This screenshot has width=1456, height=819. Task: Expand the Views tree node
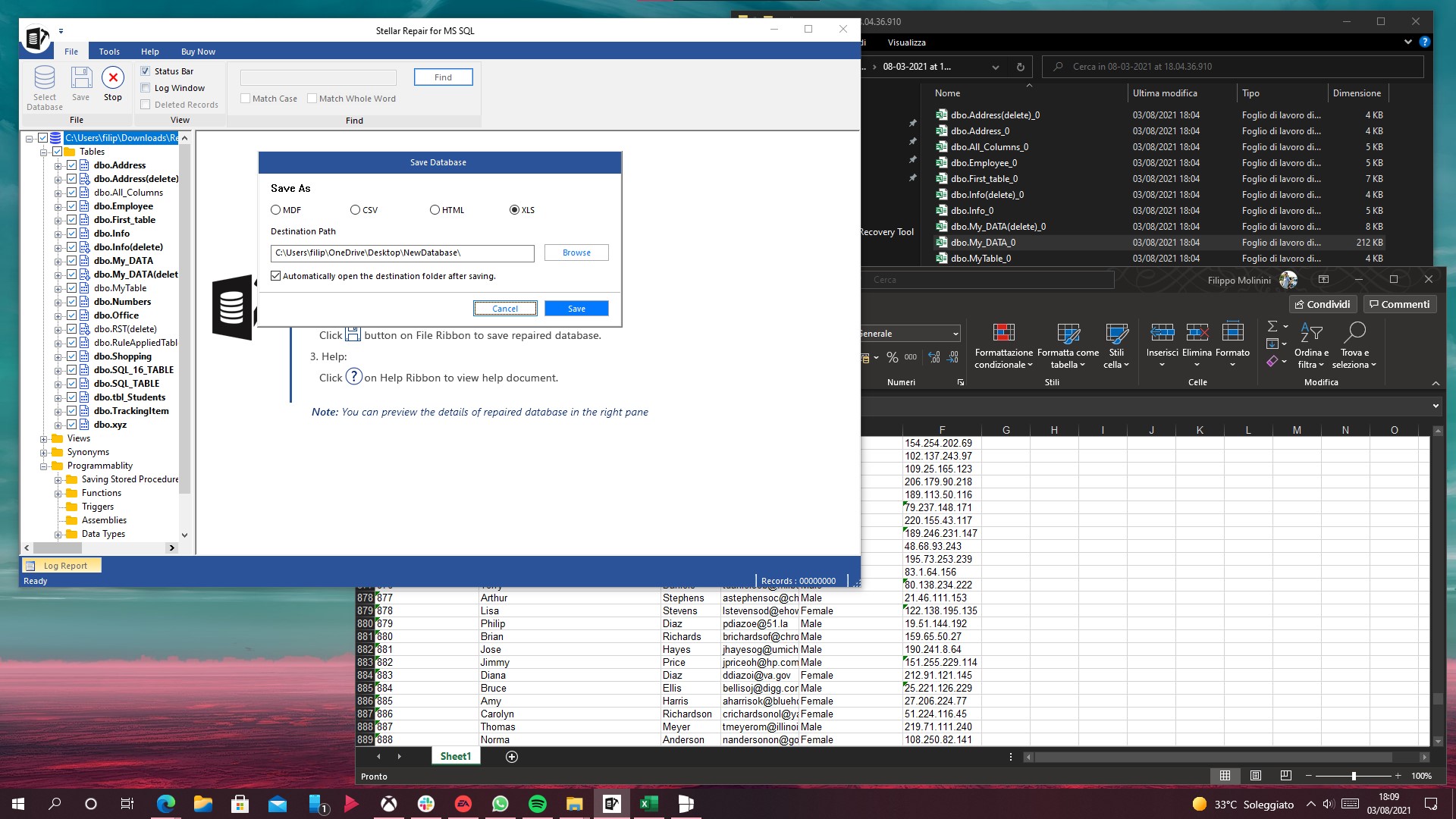tap(43, 438)
